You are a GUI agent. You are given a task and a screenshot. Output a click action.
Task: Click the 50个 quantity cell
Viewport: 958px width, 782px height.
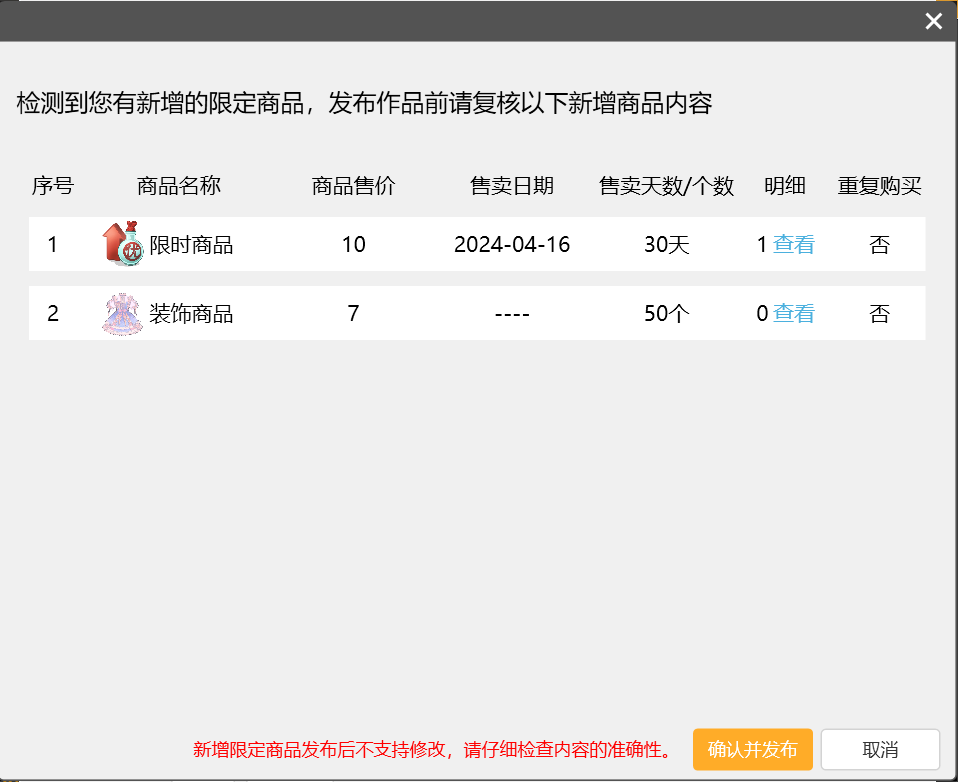pyautogui.click(x=666, y=314)
